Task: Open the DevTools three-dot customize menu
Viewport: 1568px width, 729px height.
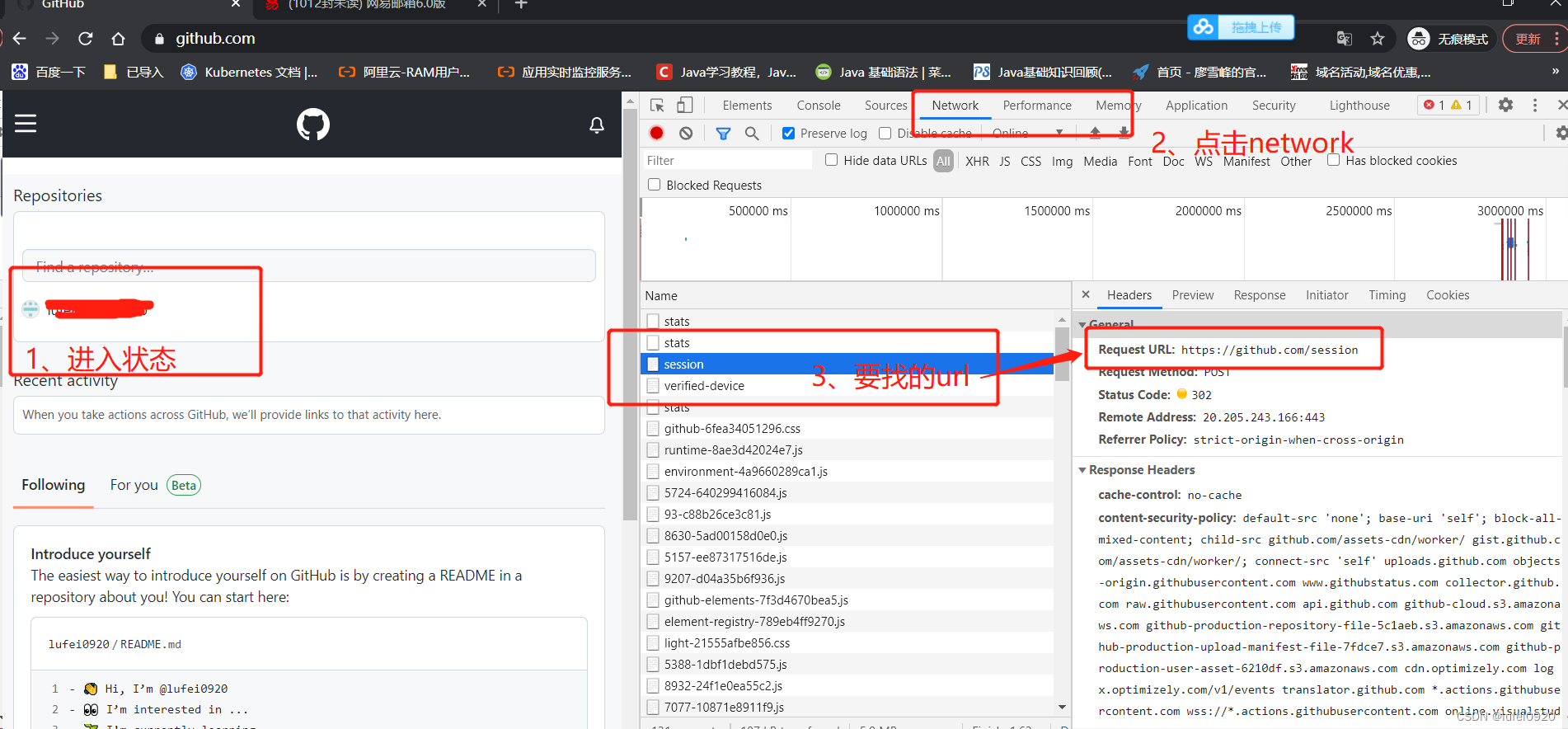Action: (x=1534, y=105)
